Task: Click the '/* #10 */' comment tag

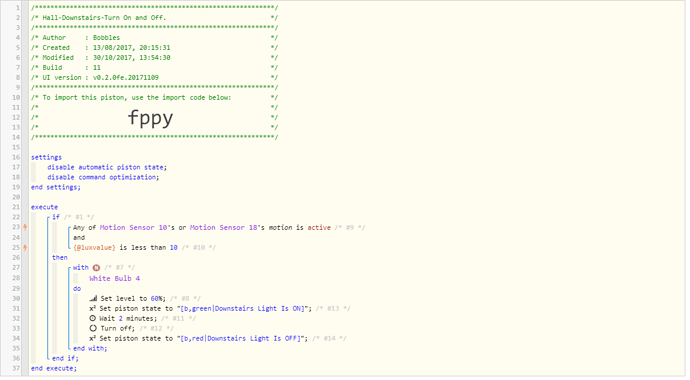Action: click(x=198, y=248)
